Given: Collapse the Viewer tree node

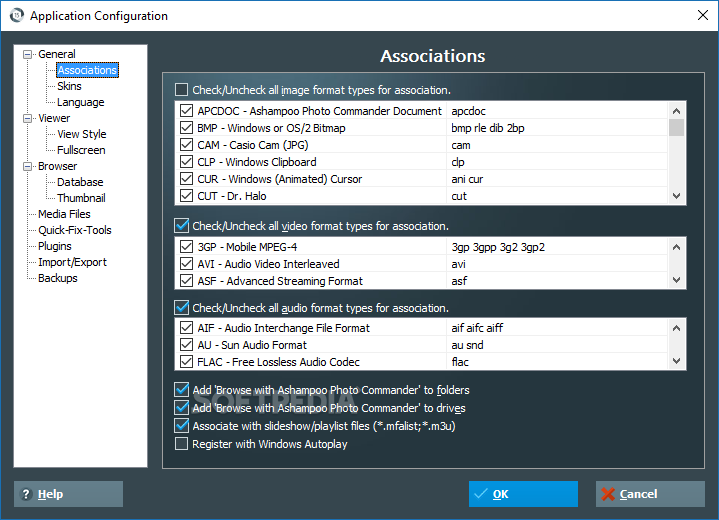Looking at the screenshot, I should 28,118.
